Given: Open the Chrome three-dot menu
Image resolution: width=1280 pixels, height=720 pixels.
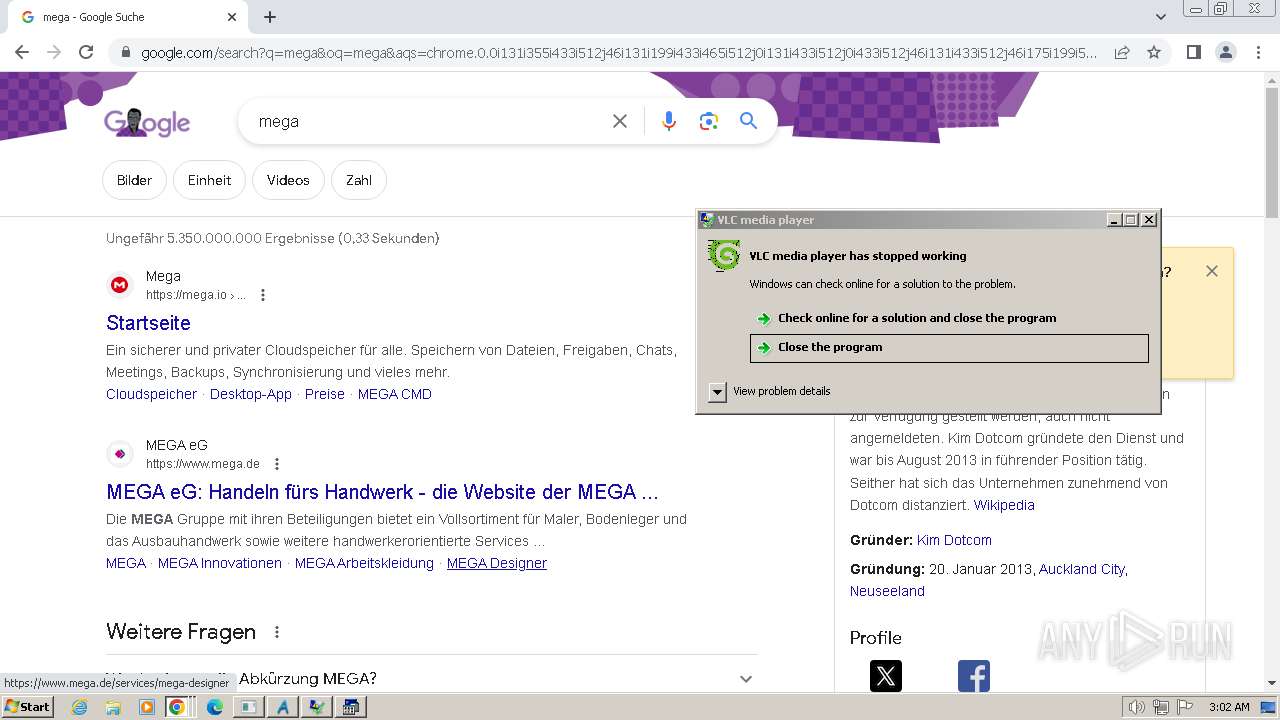Looking at the screenshot, I should coord(1258,52).
